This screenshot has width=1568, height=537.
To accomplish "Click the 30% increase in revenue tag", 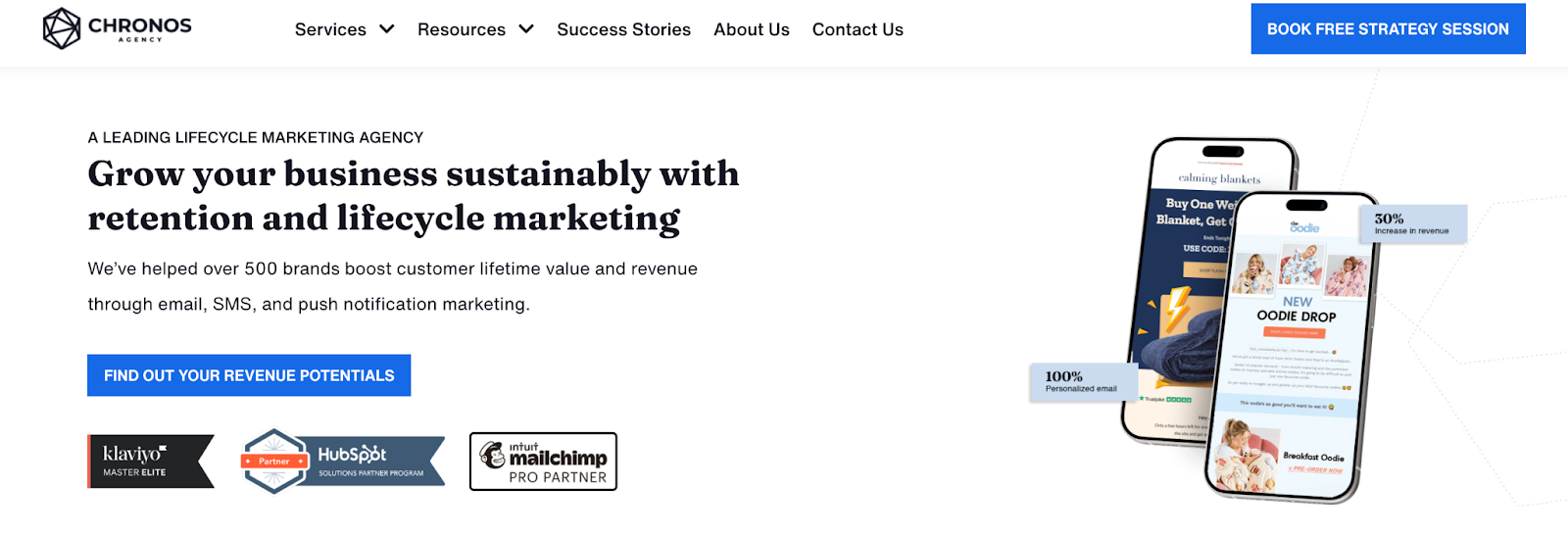I will coord(1412,223).
